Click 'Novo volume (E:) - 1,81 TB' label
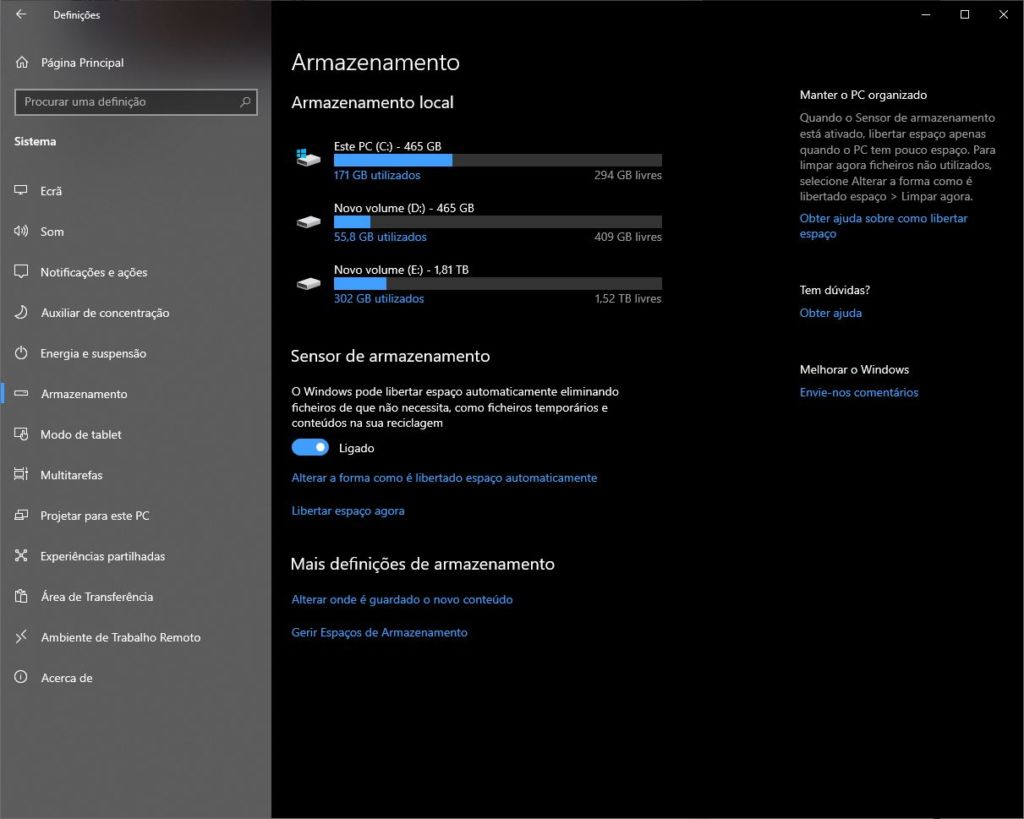The height and width of the screenshot is (819, 1024). 401,270
